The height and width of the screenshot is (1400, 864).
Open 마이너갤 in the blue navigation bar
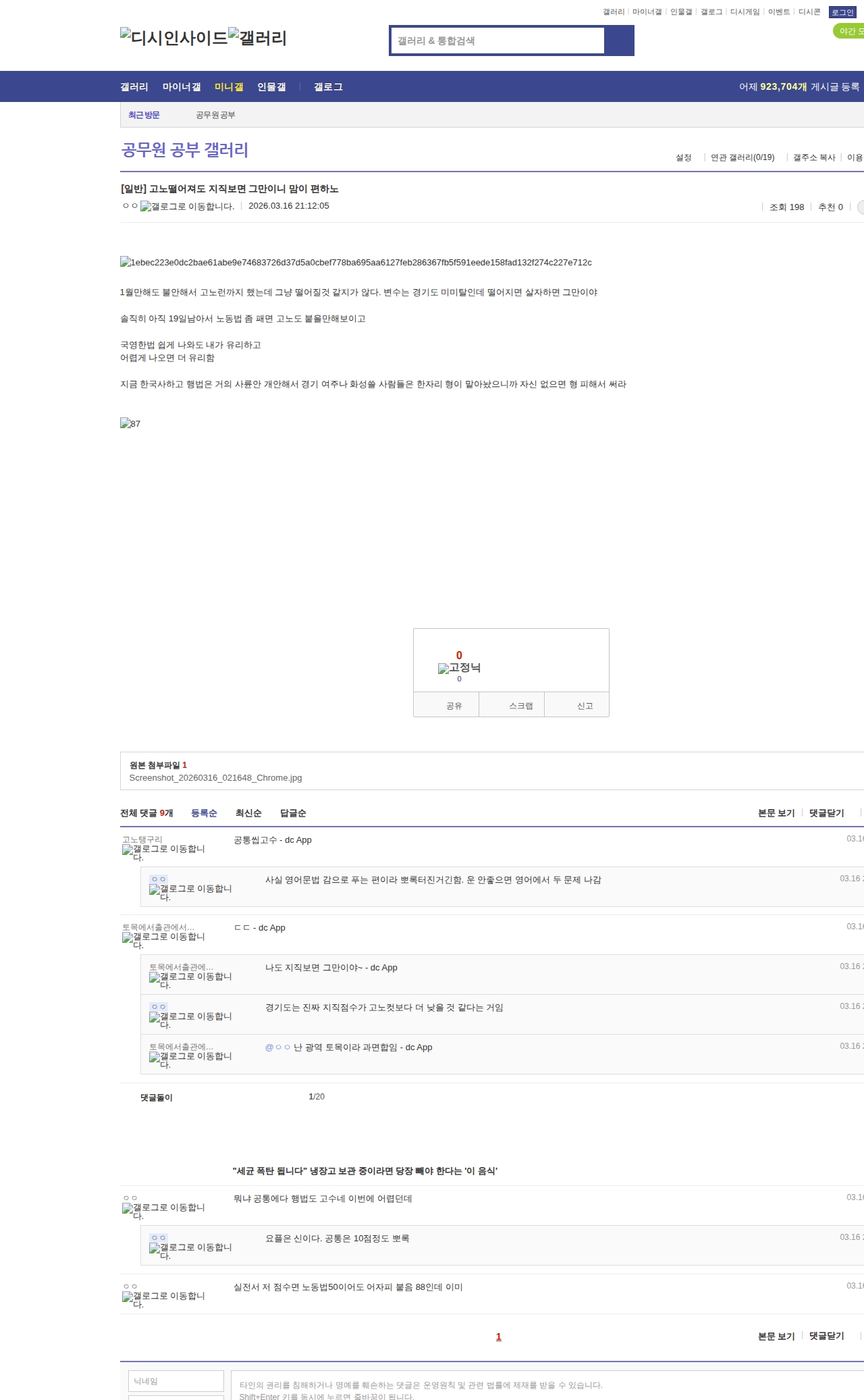182,86
